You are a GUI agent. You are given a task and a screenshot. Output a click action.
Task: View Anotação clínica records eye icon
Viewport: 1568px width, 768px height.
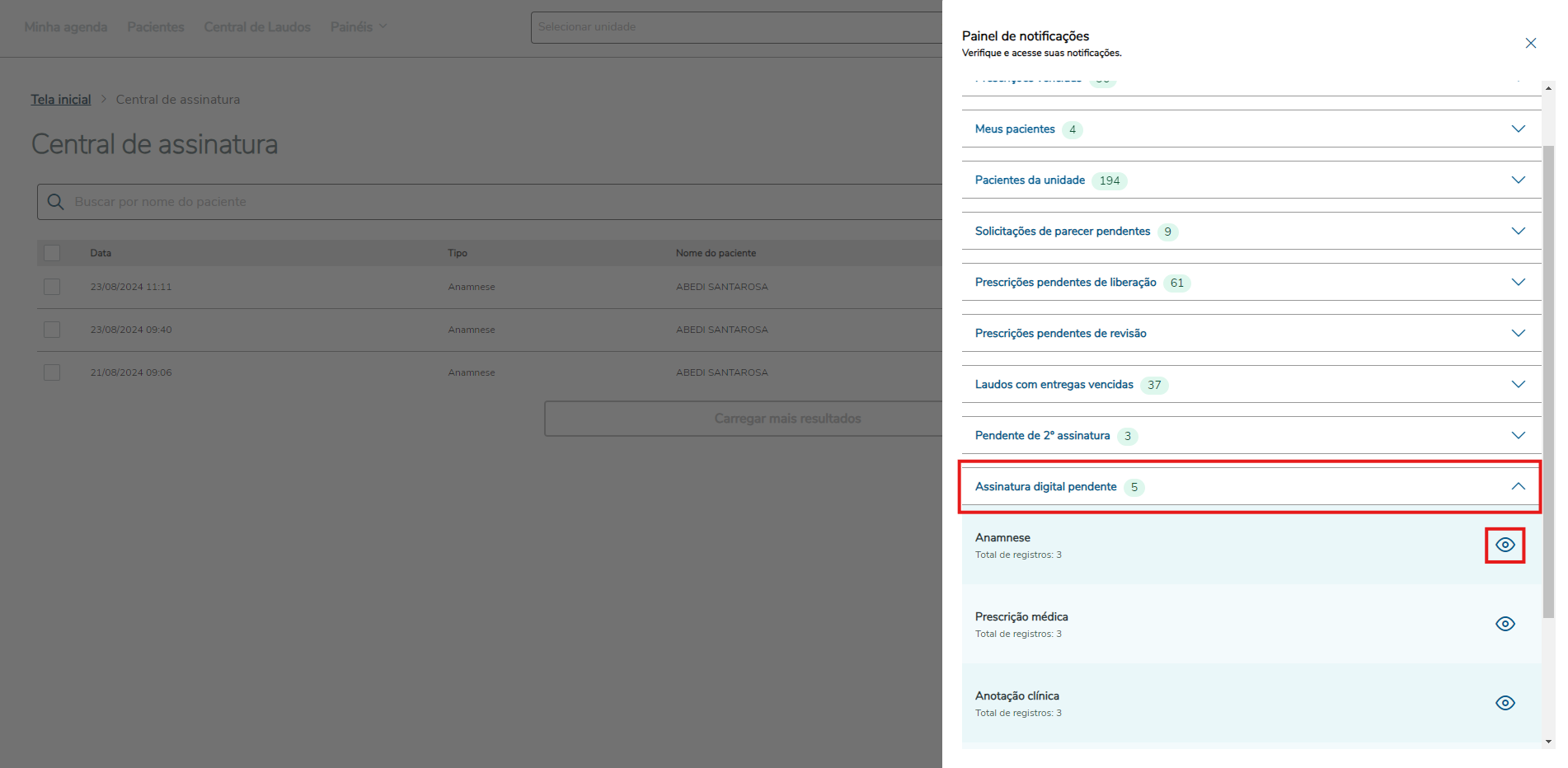(1505, 703)
